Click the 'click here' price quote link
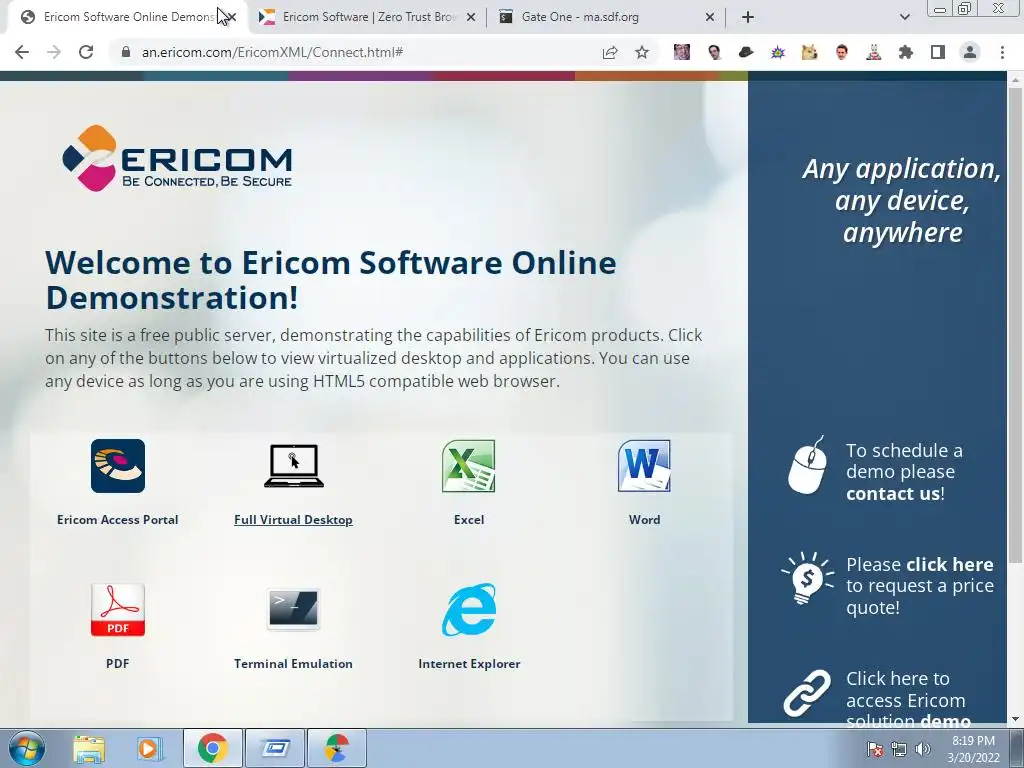This screenshot has width=1024, height=768. click(x=950, y=564)
